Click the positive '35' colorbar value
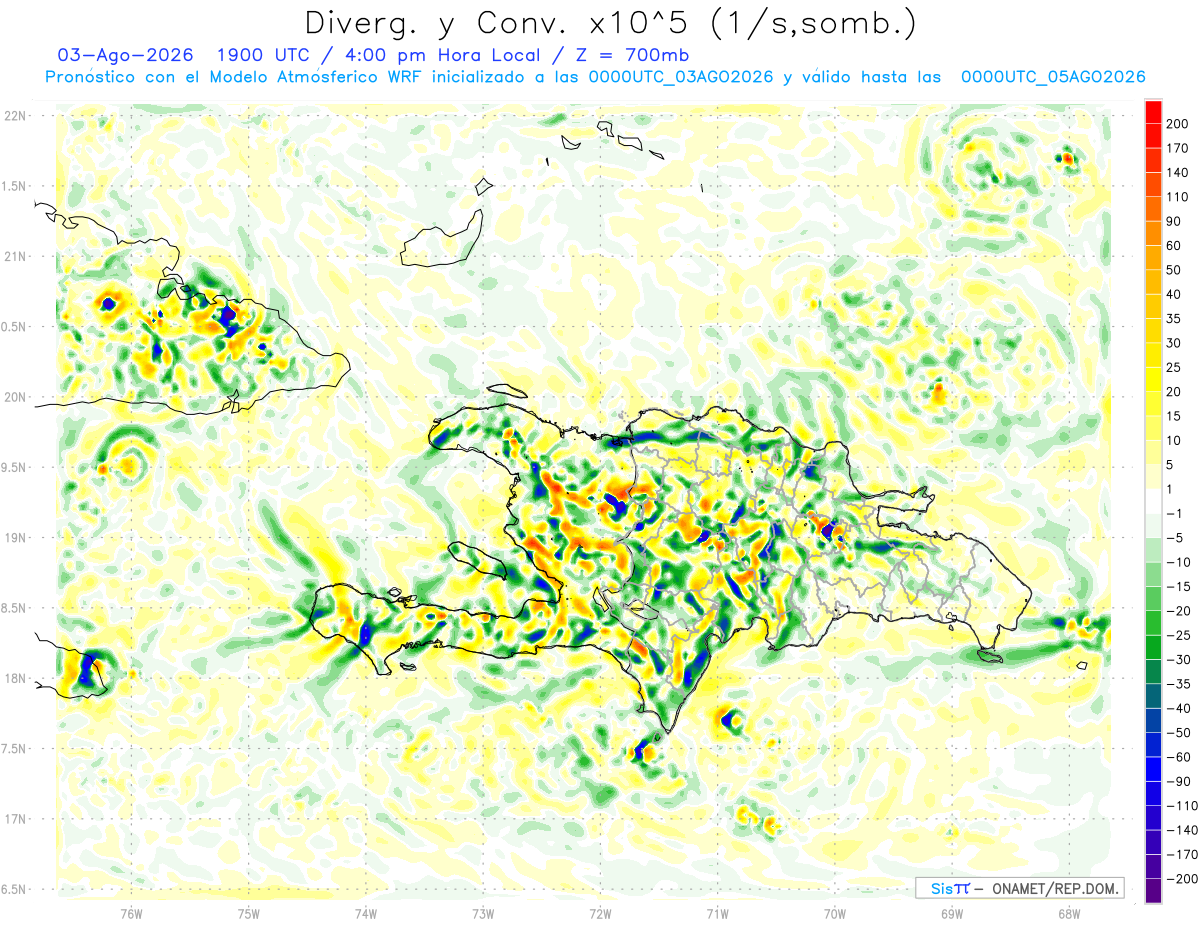This screenshot has height=927, width=1200. [x=1175, y=319]
